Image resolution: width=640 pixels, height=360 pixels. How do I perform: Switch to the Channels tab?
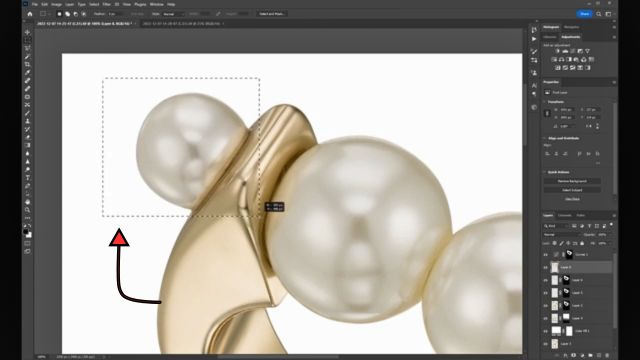[564, 216]
